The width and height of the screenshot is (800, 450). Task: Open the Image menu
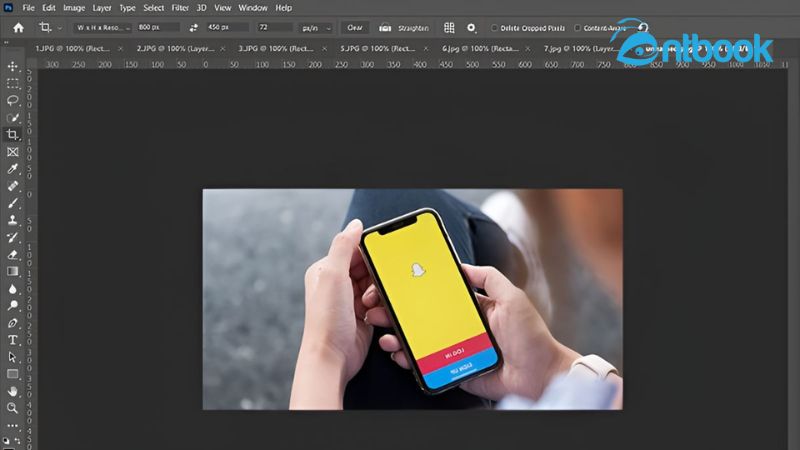pos(74,8)
